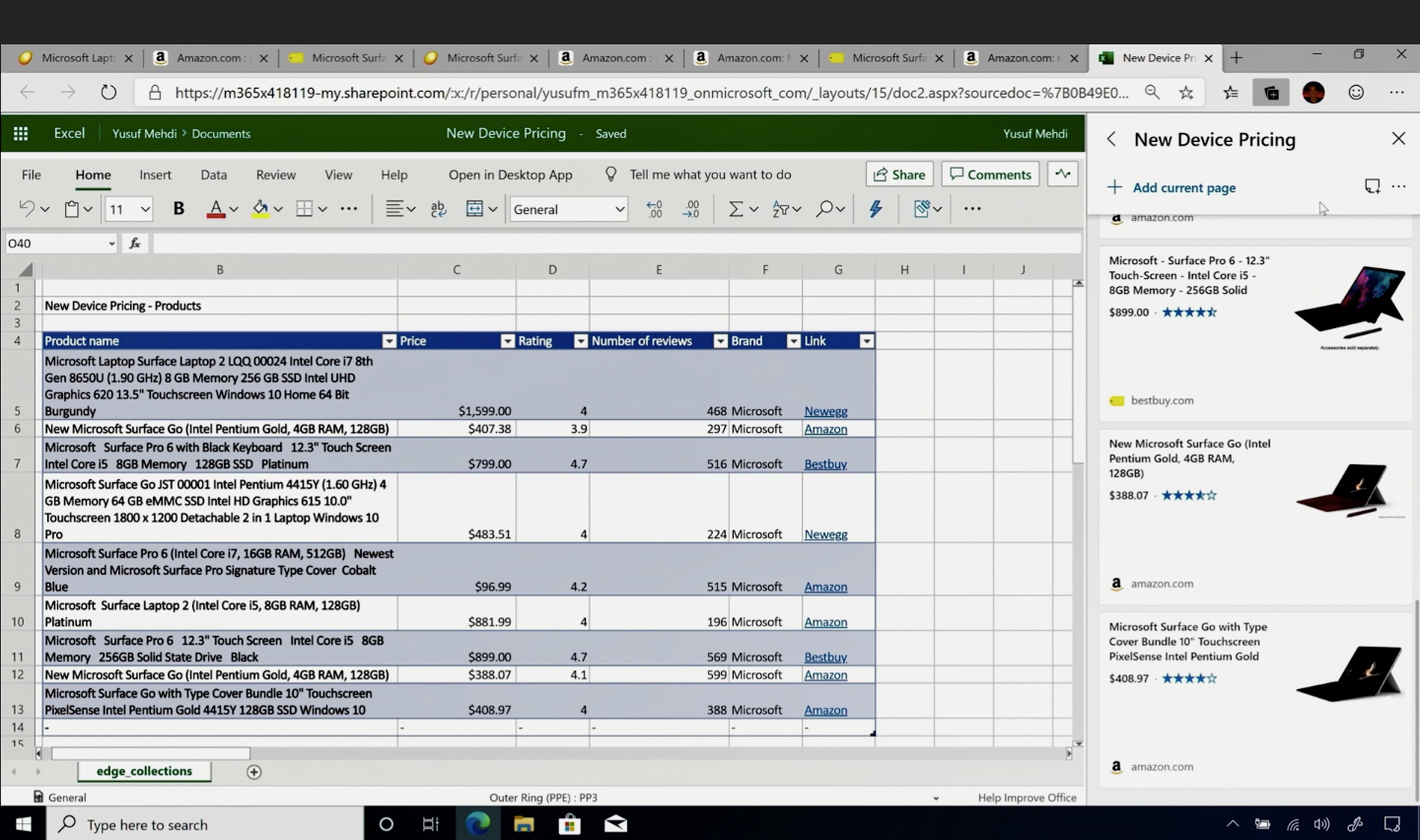The width and height of the screenshot is (1420, 840).
Task: Switch to the Review ribbon tab
Action: [275, 175]
